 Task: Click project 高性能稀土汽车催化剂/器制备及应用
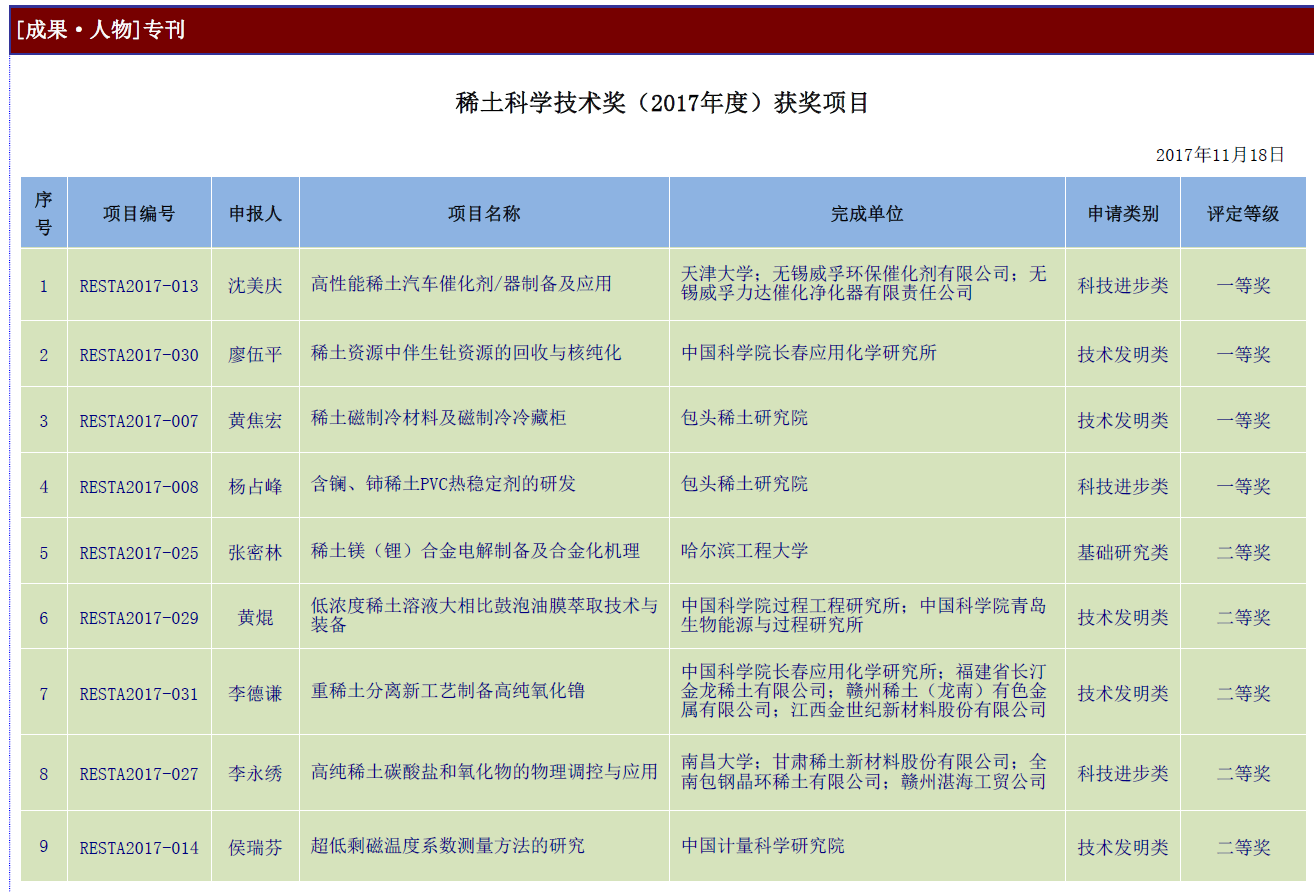pyautogui.click(x=461, y=284)
